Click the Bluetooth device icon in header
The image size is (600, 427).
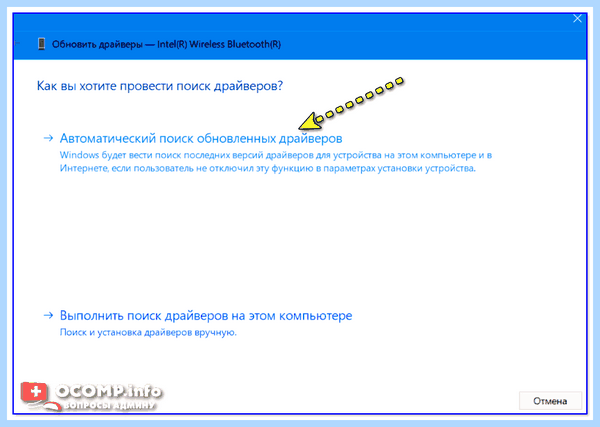41,44
